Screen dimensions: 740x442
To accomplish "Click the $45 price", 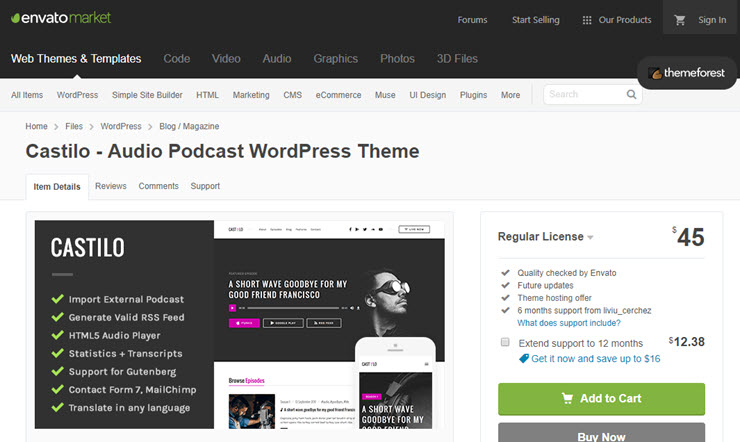I will coord(688,237).
